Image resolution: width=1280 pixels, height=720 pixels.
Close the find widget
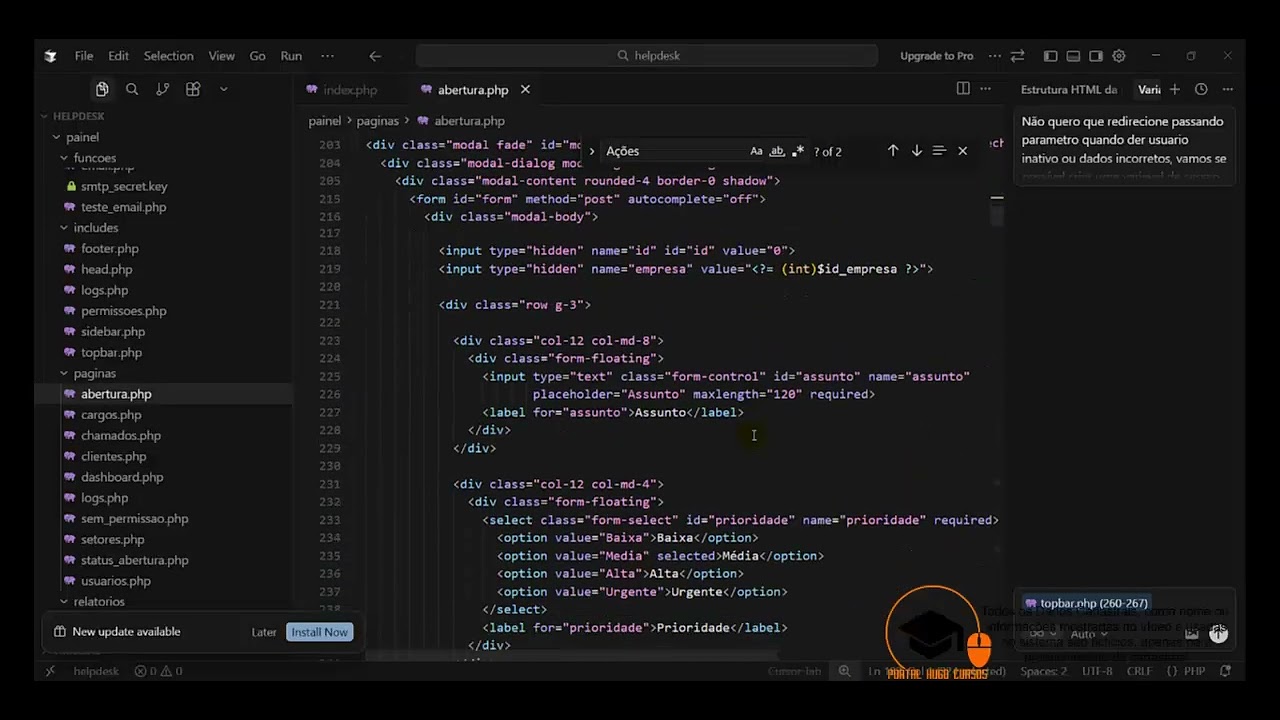point(962,151)
